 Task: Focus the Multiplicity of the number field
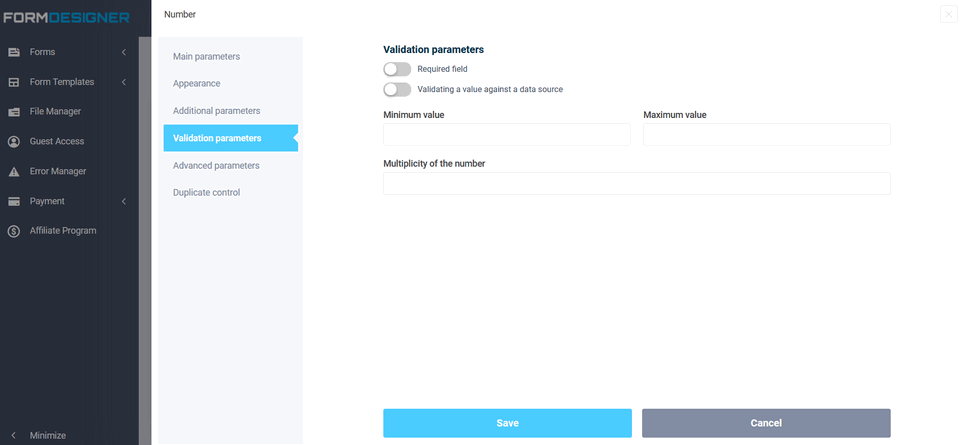pyautogui.click(x=636, y=183)
